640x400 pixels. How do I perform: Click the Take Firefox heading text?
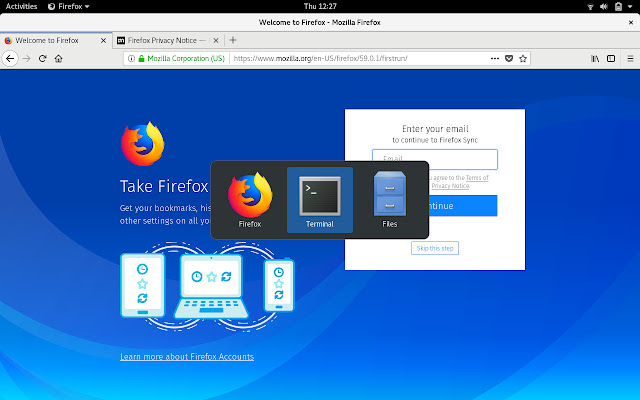[x=164, y=186]
